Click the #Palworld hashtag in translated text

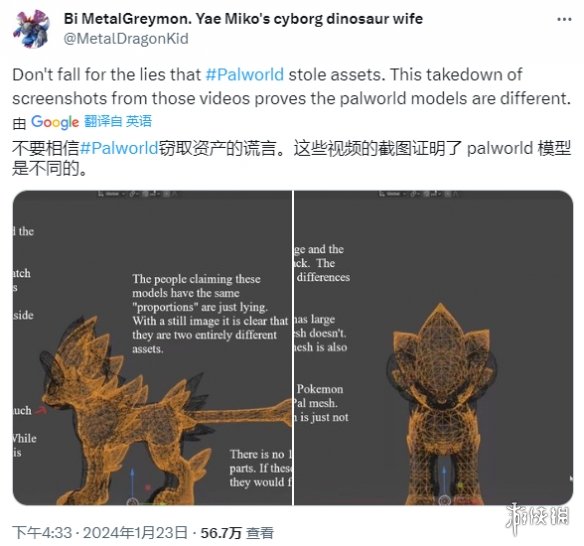[119, 148]
